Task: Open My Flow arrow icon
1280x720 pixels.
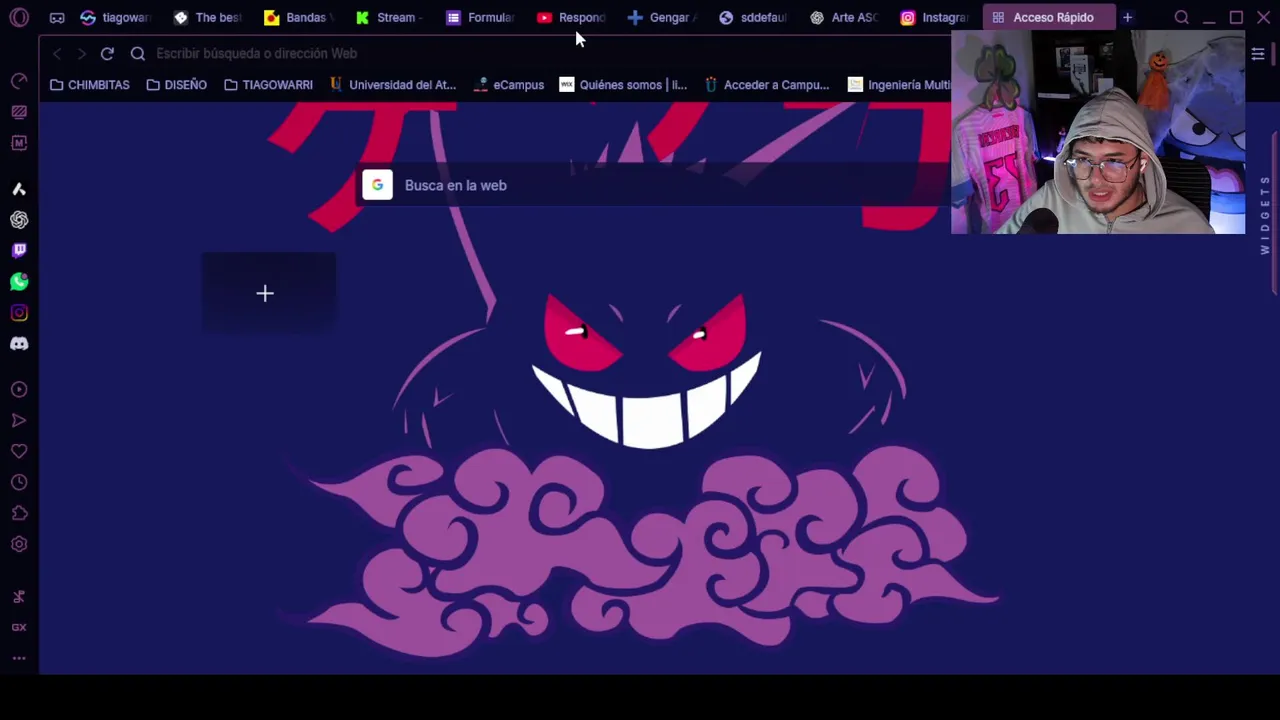Action: point(19,421)
